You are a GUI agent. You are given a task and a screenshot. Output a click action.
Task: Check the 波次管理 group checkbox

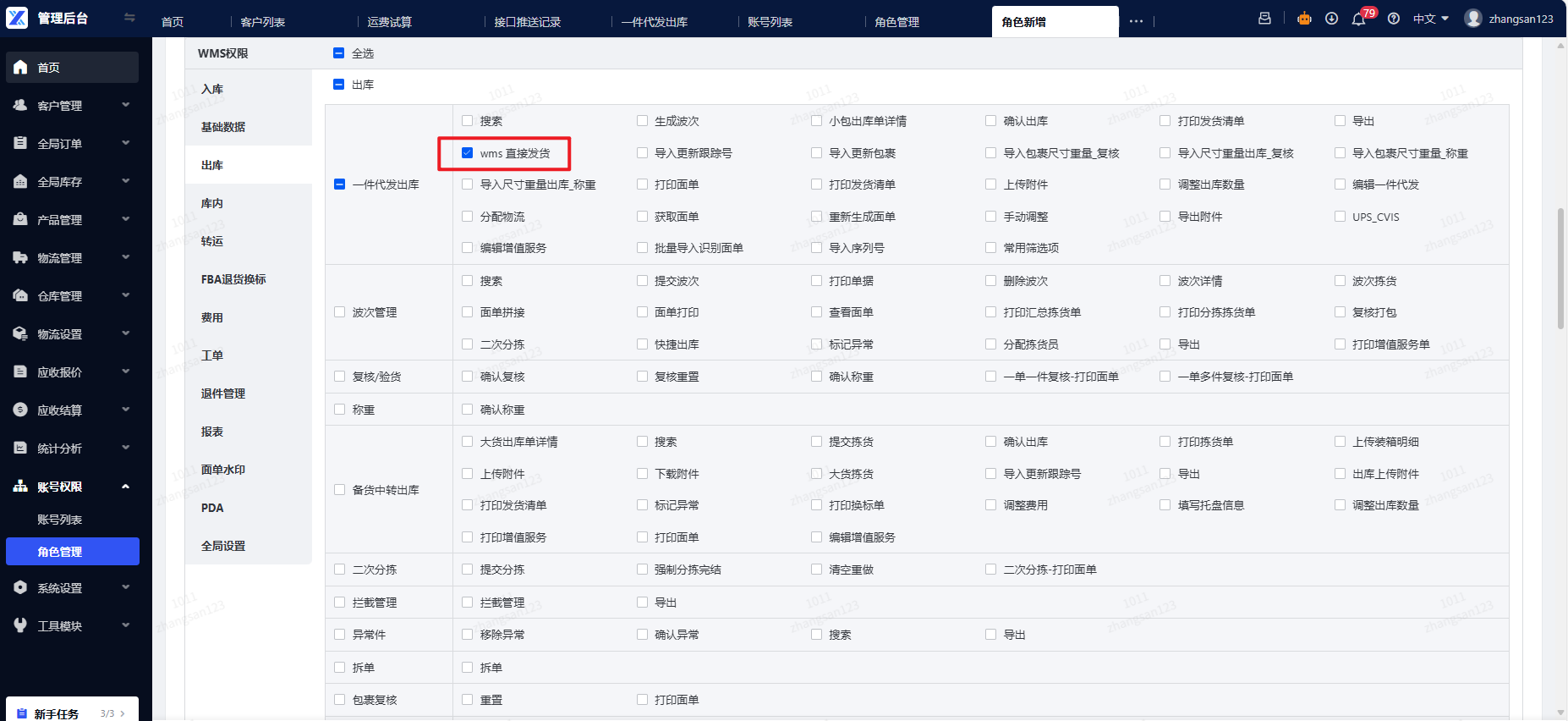(x=339, y=312)
